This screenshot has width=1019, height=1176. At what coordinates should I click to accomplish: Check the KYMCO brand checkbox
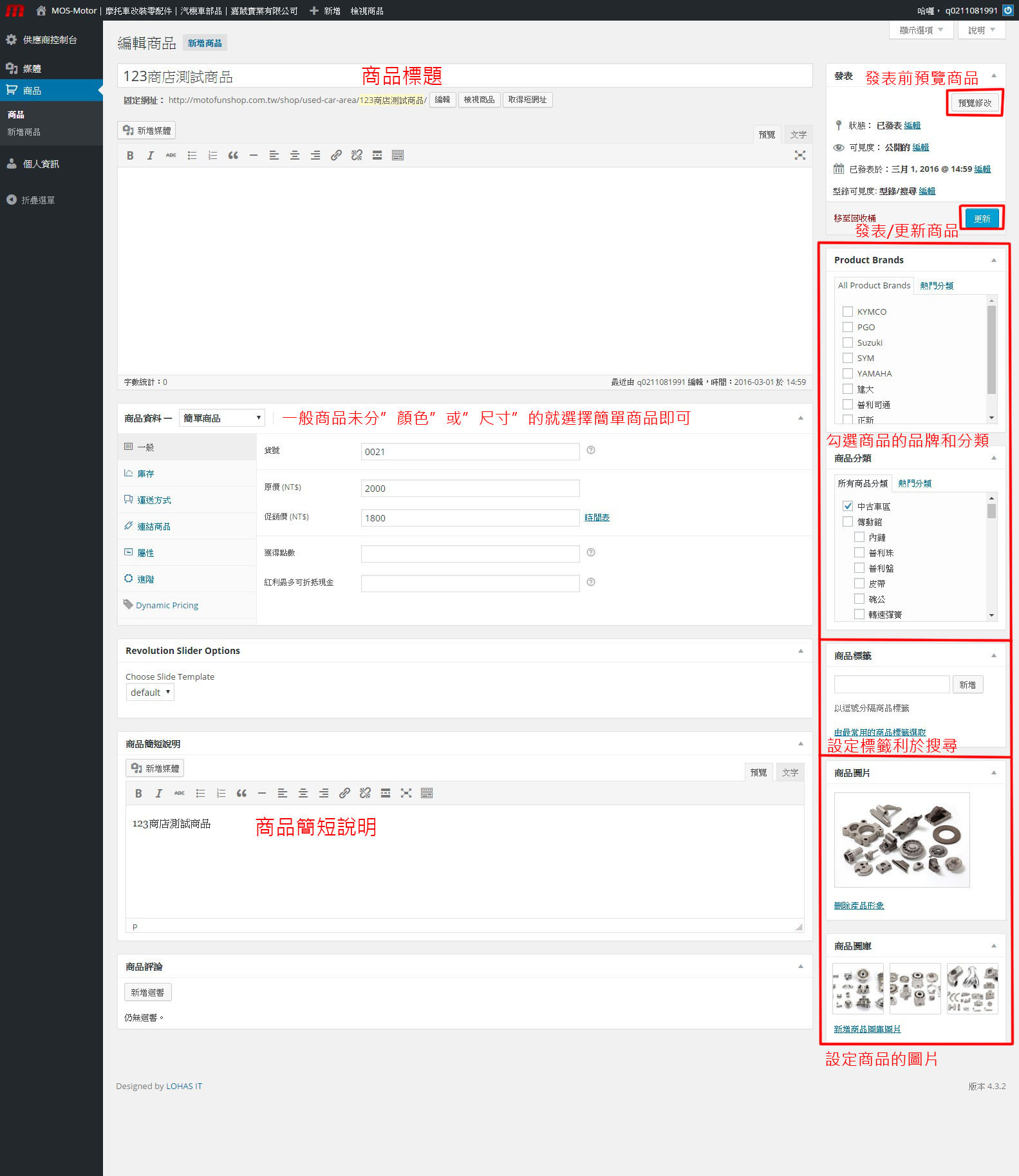848,312
